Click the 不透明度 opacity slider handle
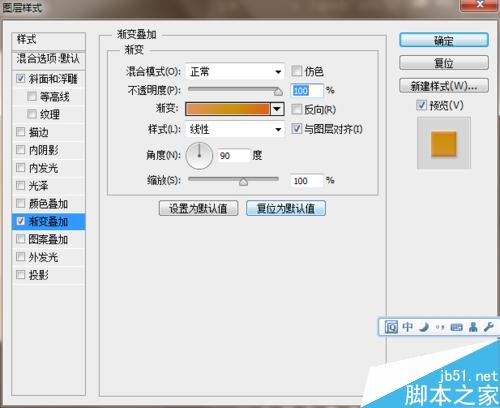 coord(278,91)
